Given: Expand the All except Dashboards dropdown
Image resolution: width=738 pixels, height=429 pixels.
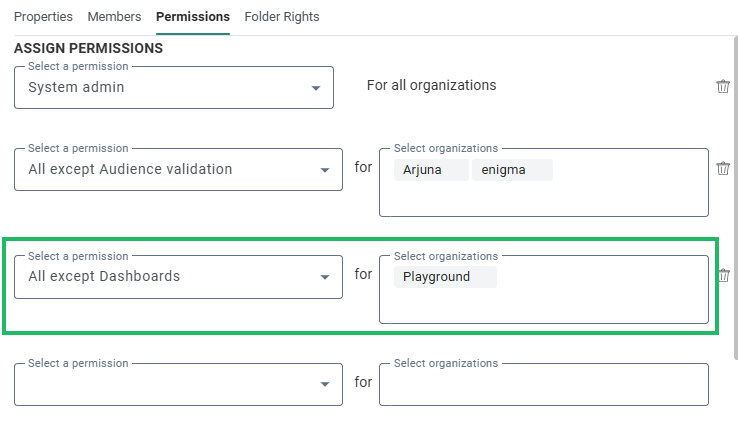Looking at the screenshot, I should click(324, 277).
